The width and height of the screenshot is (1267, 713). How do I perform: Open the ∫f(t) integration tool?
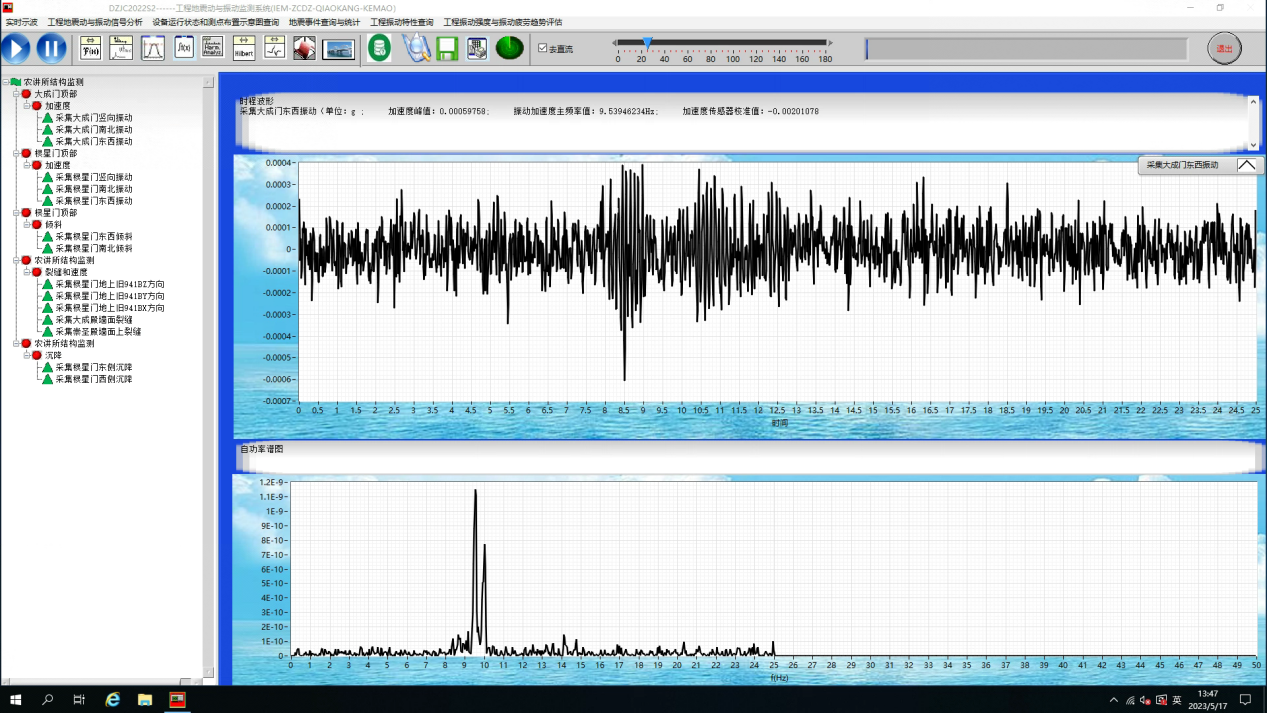[x=183, y=48]
